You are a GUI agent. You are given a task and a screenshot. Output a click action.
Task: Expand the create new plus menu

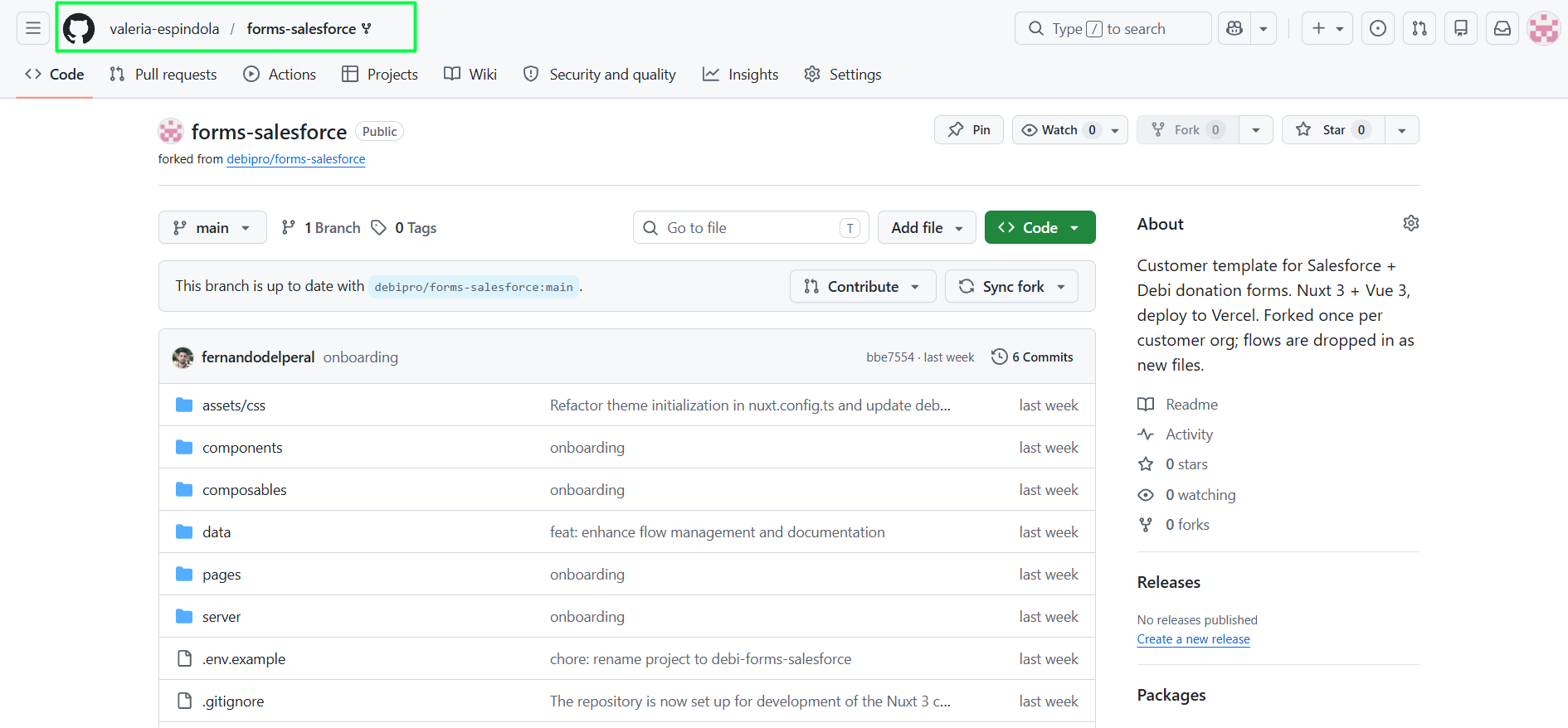pyautogui.click(x=1327, y=28)
